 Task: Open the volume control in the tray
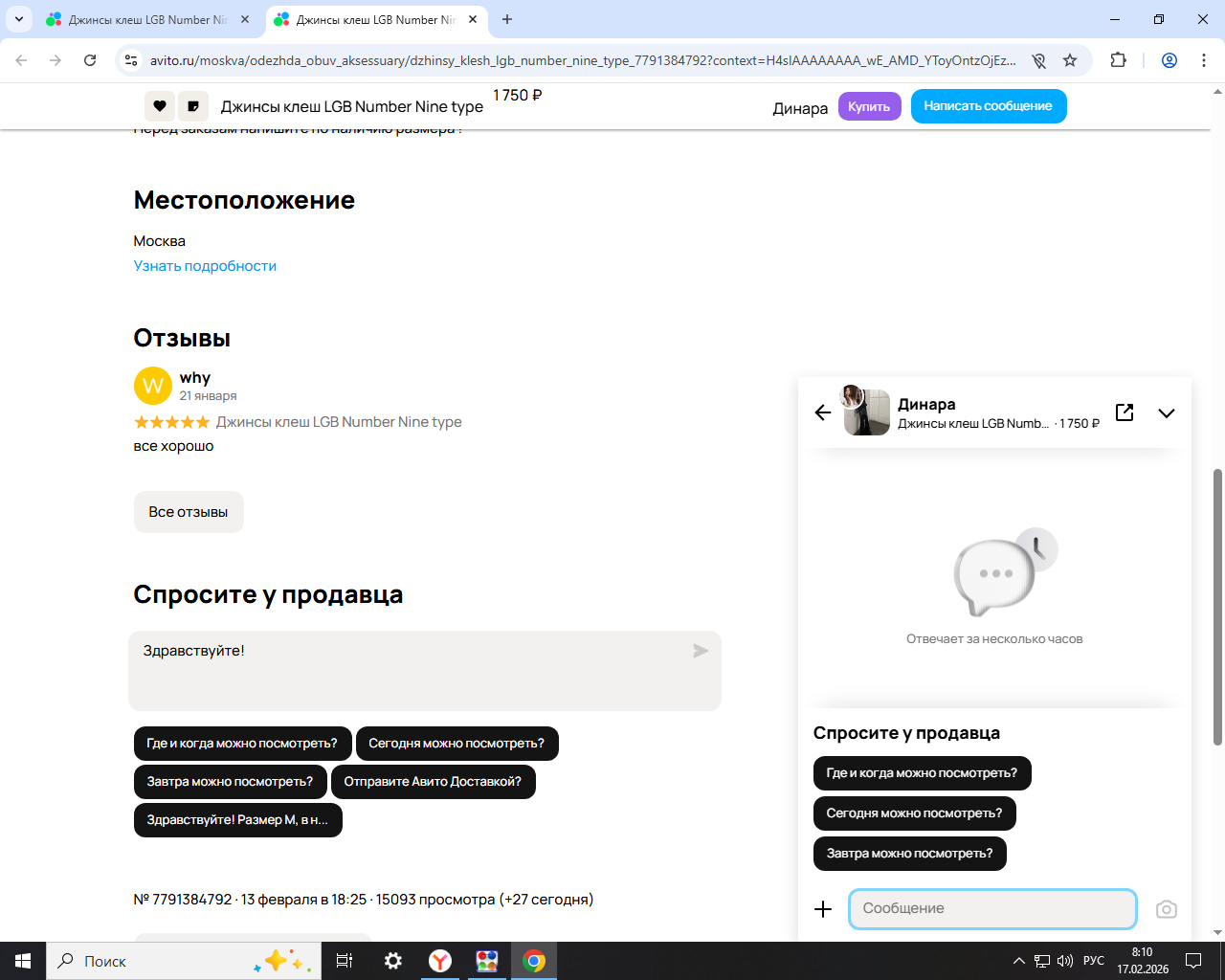(1065, 961)
